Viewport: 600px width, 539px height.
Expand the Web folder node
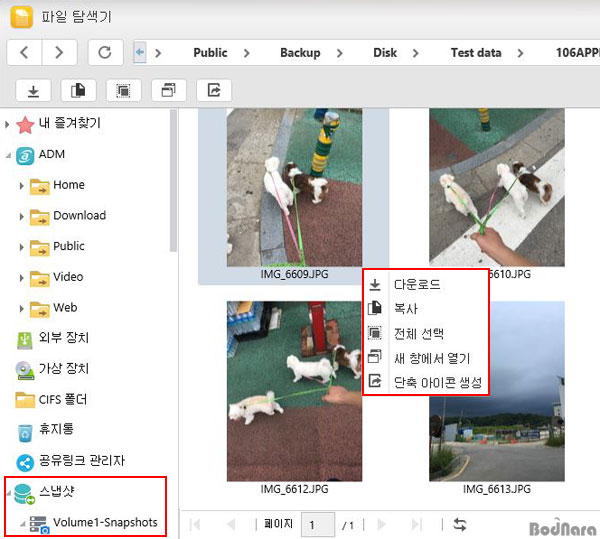click(21, 309)
